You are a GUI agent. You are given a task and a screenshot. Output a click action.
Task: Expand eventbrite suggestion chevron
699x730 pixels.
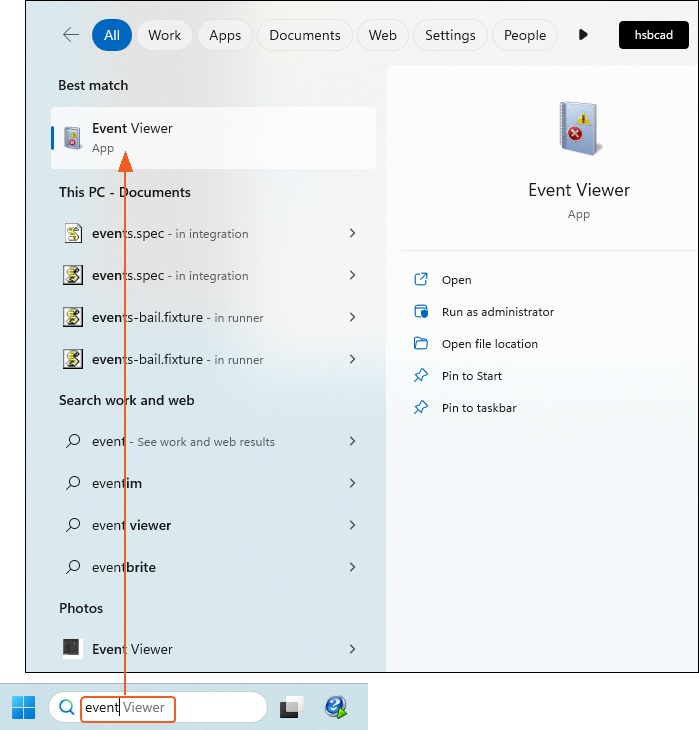coord(353,567)
